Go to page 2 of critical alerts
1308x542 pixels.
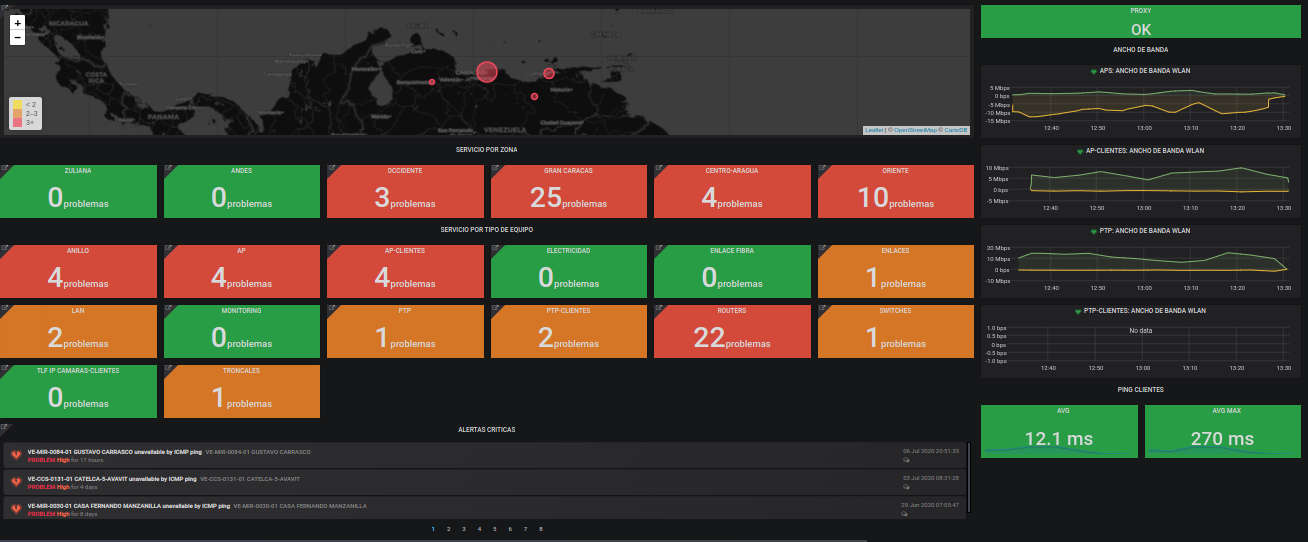pos(449,529)
